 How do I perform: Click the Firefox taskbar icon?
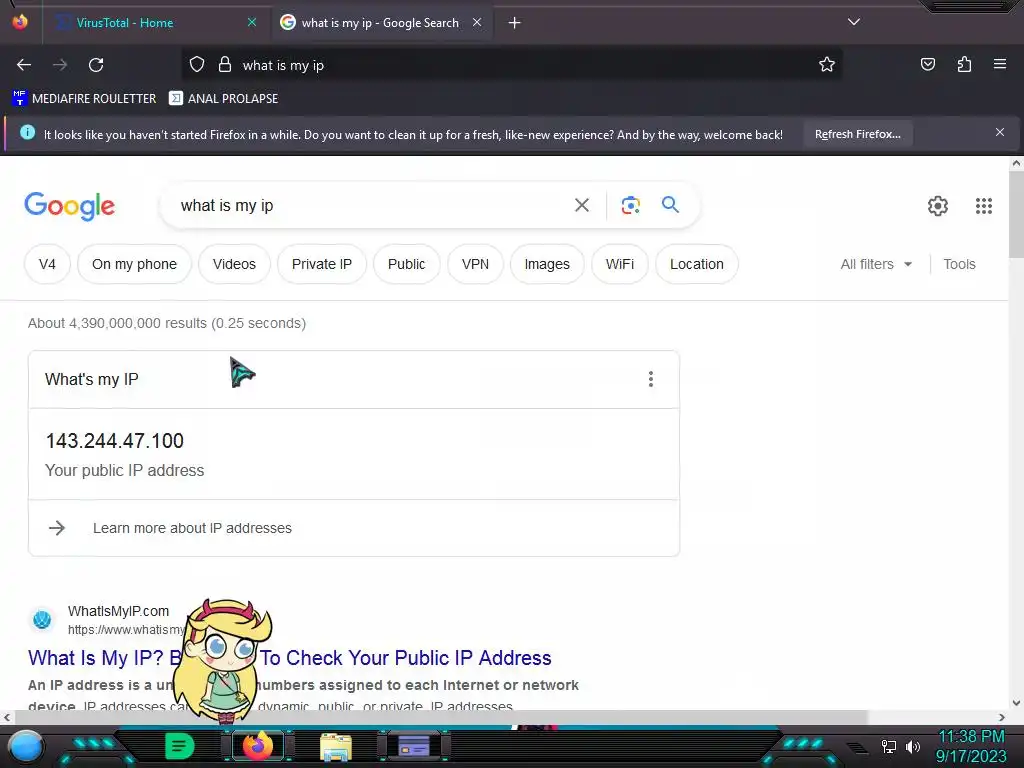click(257, 746)
